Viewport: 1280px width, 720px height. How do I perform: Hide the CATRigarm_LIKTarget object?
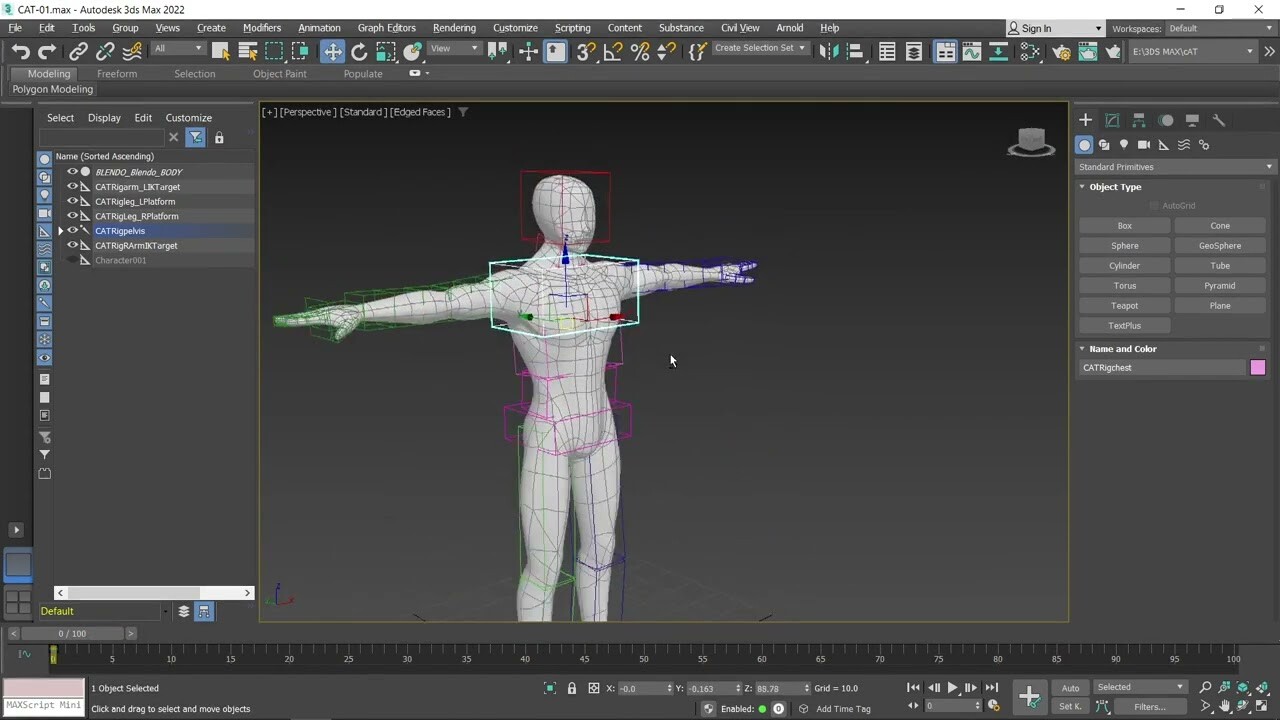(72, 187)
